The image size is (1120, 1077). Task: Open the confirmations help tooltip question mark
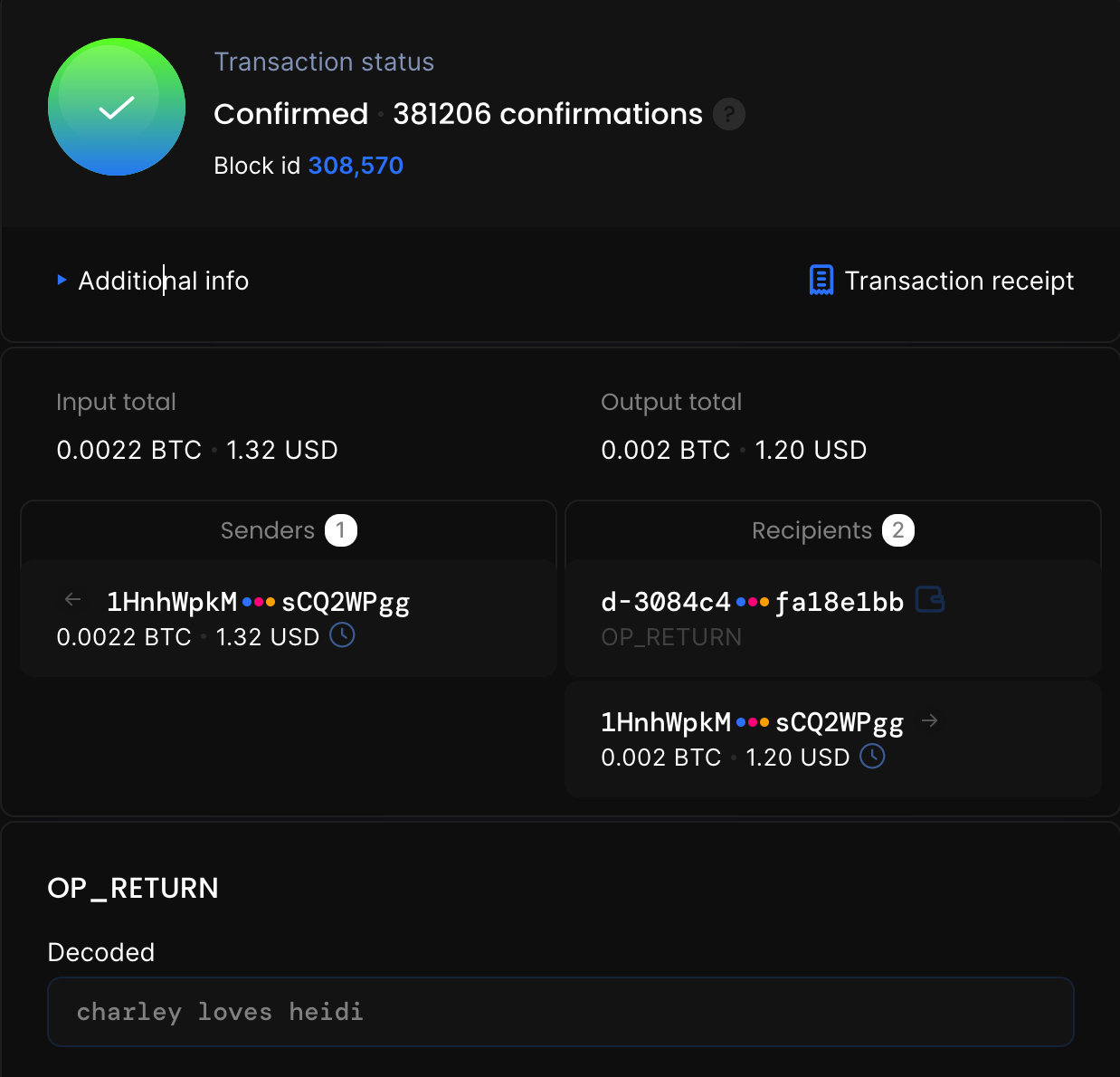[x=729, y=114]
